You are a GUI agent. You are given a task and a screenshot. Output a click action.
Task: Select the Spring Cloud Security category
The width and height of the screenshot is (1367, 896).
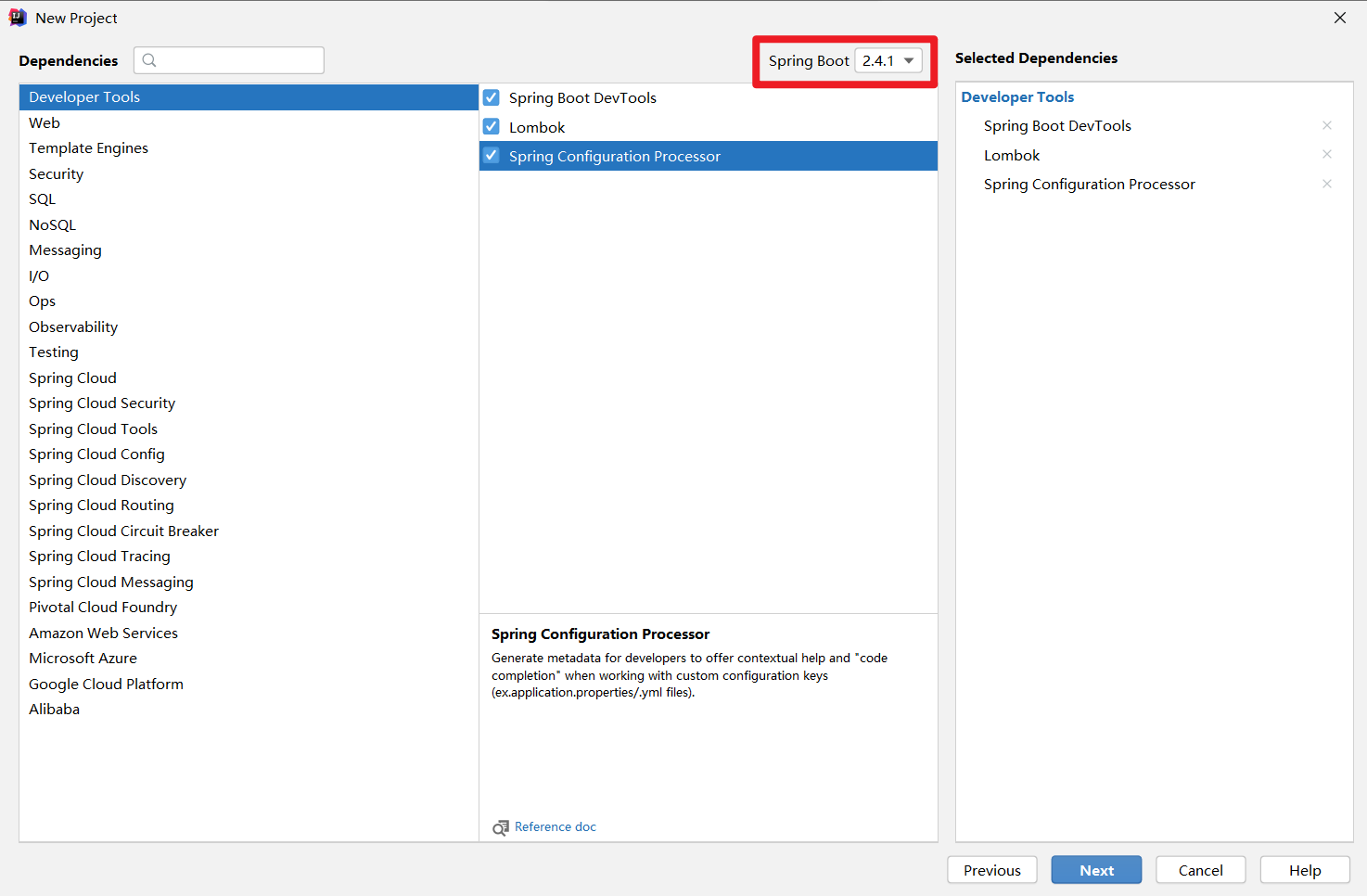coord(249,403)
